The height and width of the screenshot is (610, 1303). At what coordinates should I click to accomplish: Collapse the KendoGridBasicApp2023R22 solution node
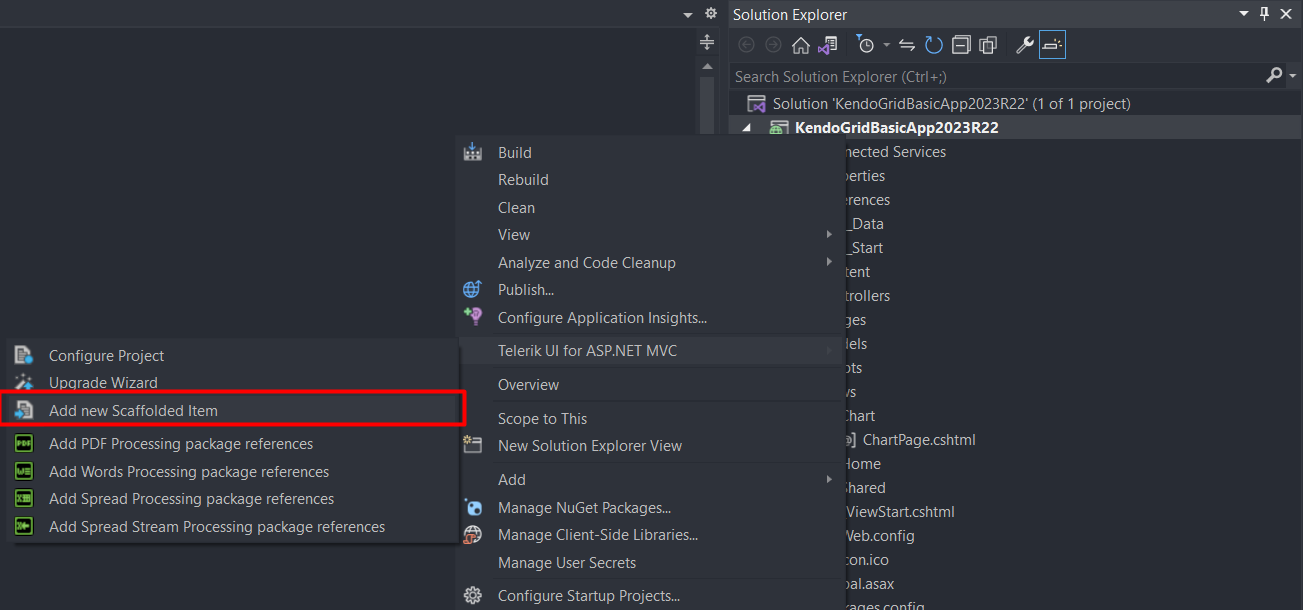pyautogui.click(x=745, y=128)
